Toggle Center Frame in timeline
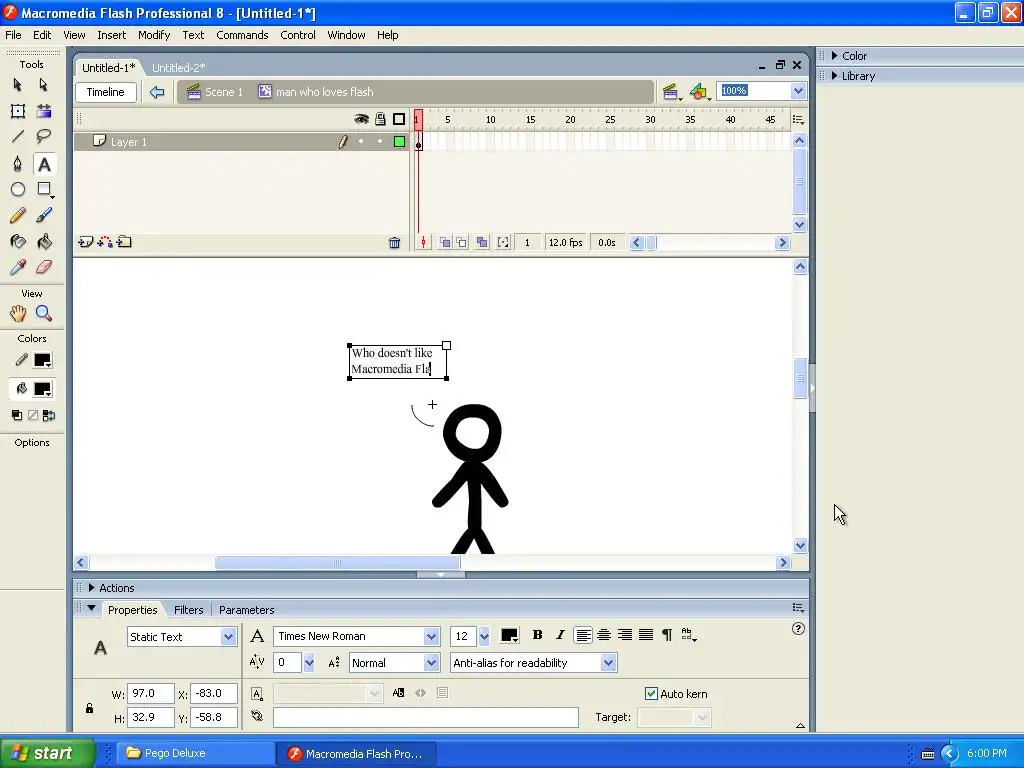 pyautogui.click(x=423, y=242)
